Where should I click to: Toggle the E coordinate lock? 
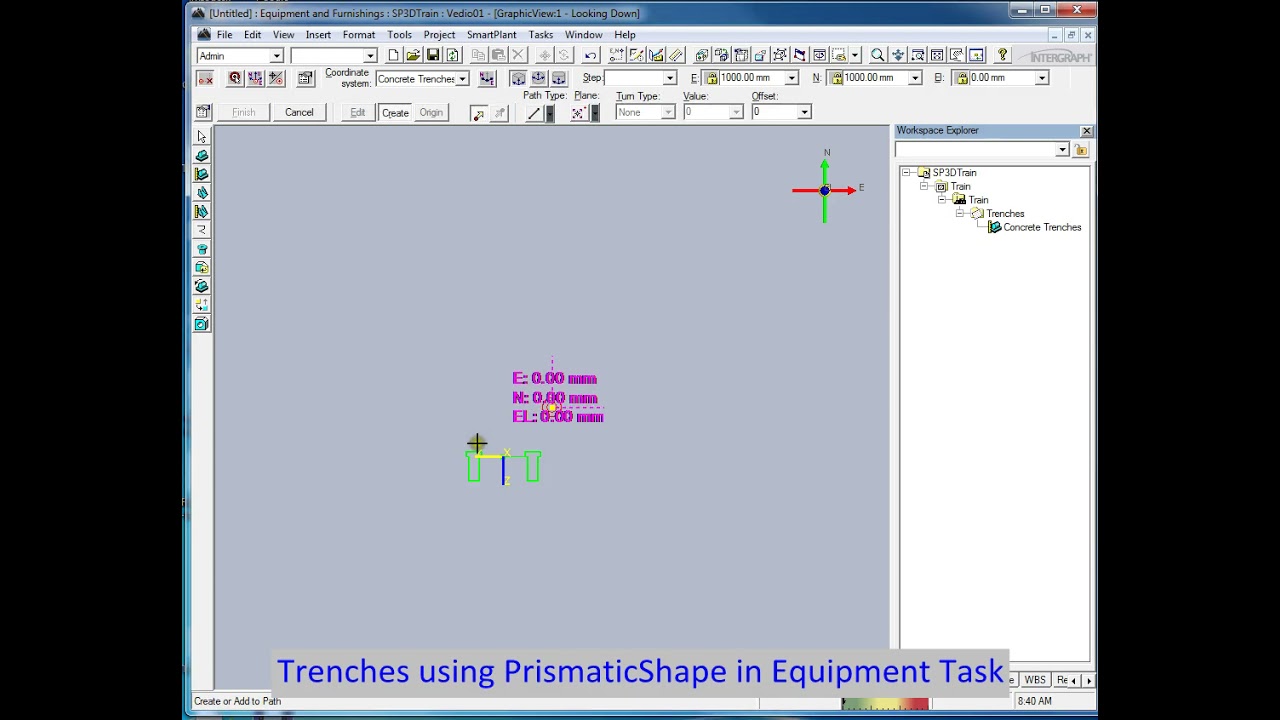click(x=712, y=78)
